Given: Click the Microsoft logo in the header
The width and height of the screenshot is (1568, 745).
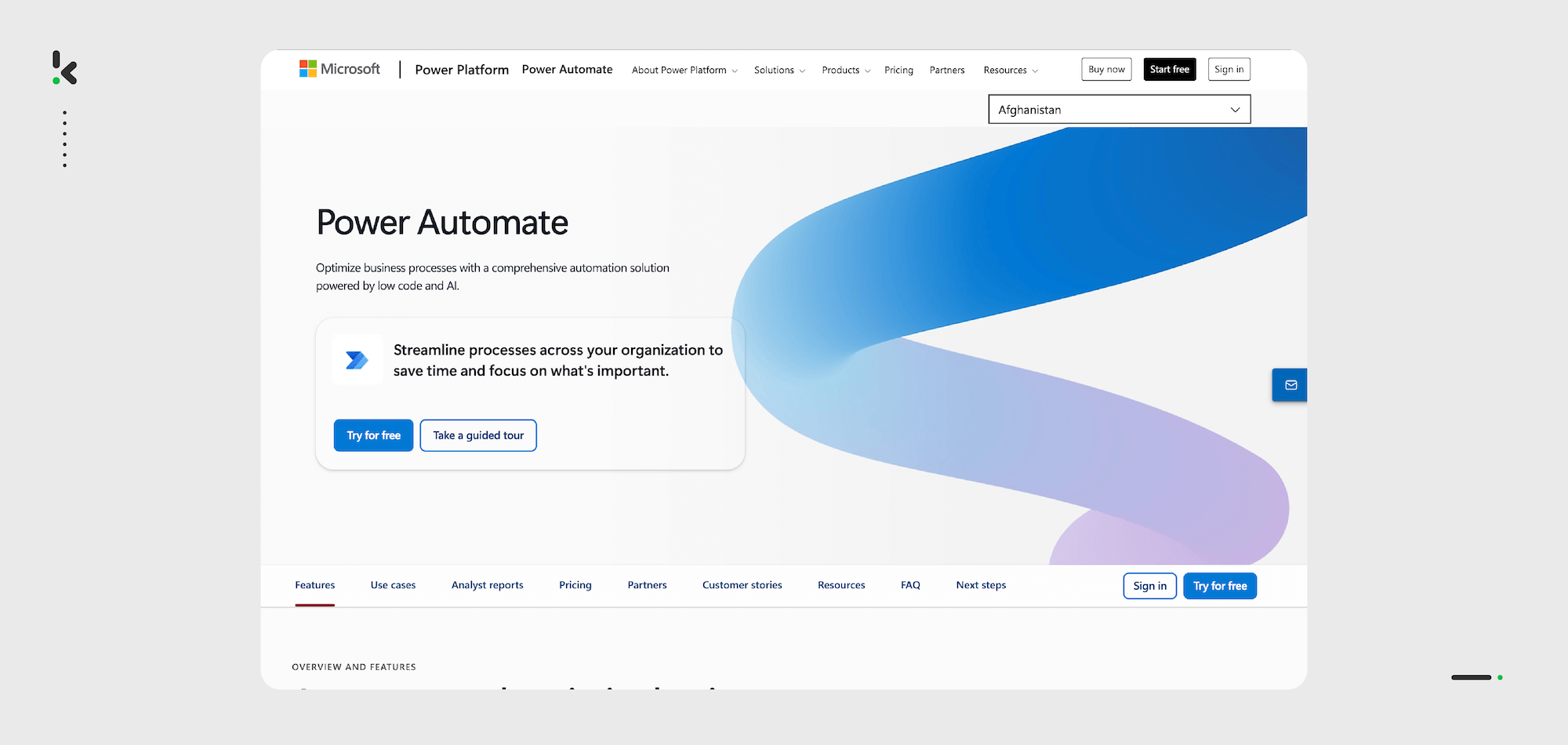Looking at the screenshot, I should 339,69.
